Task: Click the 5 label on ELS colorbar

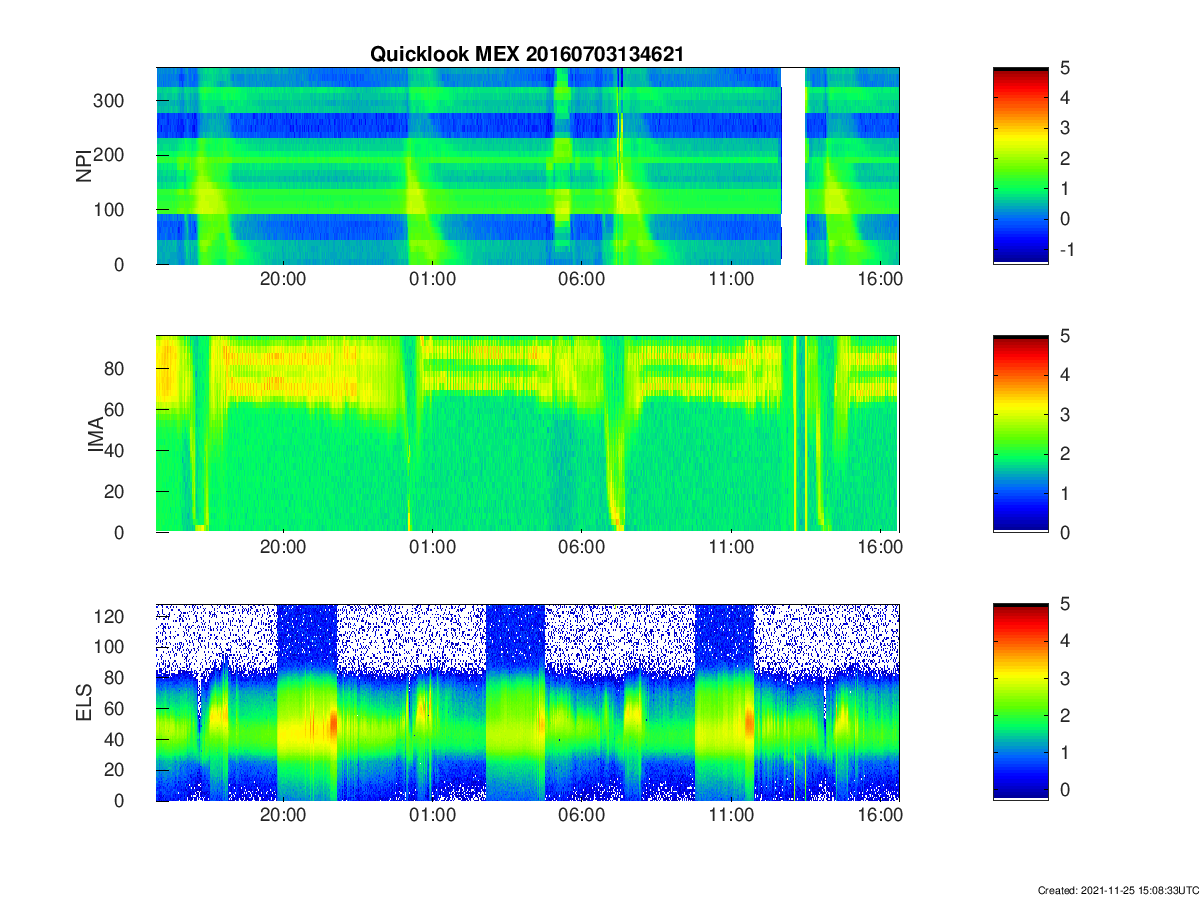Action: [x=1065, y=604]
